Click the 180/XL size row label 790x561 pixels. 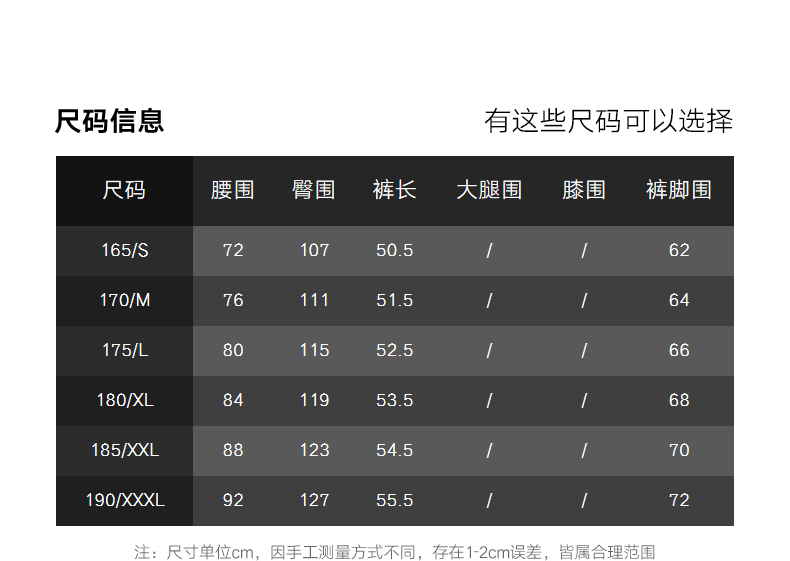coord(125,400)
